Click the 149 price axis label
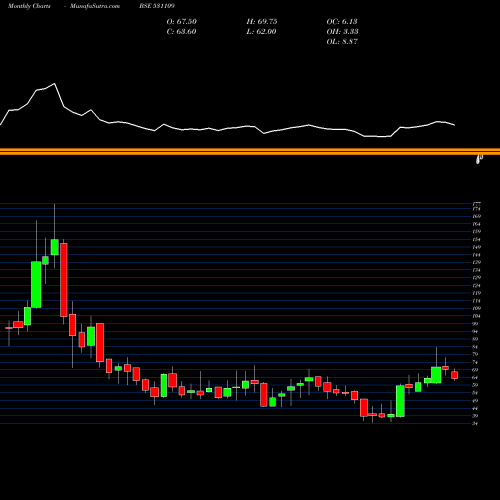Screen dimensions: 500x500 coord(476,247)
